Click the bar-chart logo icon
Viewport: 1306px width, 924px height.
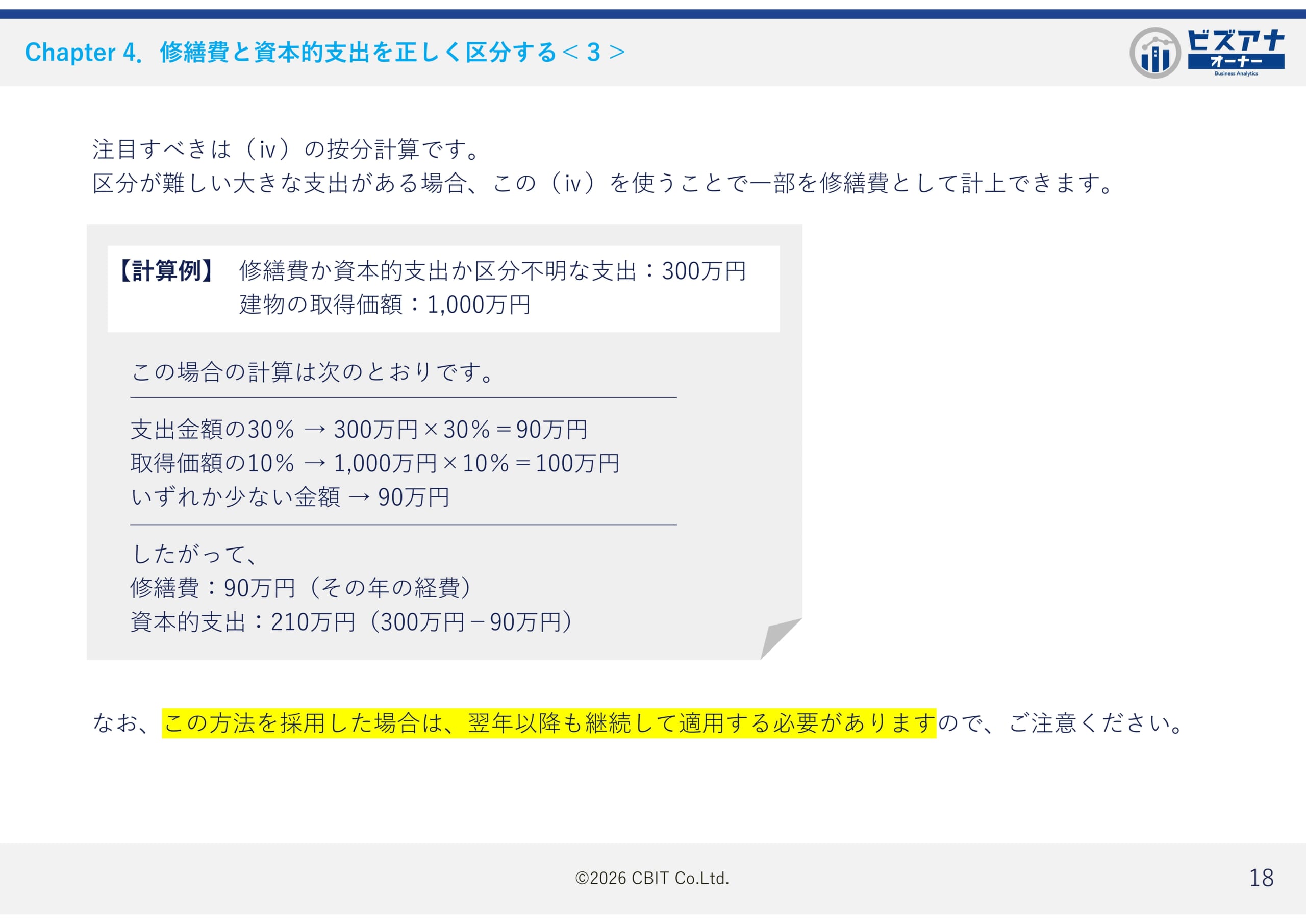click(1154, 53)
